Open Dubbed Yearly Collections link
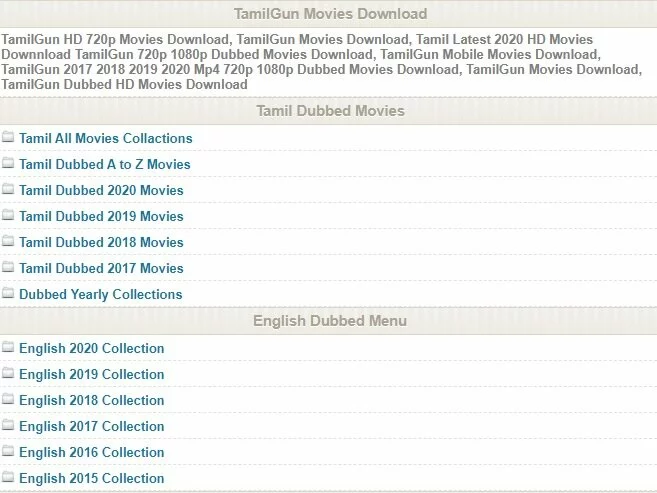Viewport: 657px width, 493px height. point(101,294)
